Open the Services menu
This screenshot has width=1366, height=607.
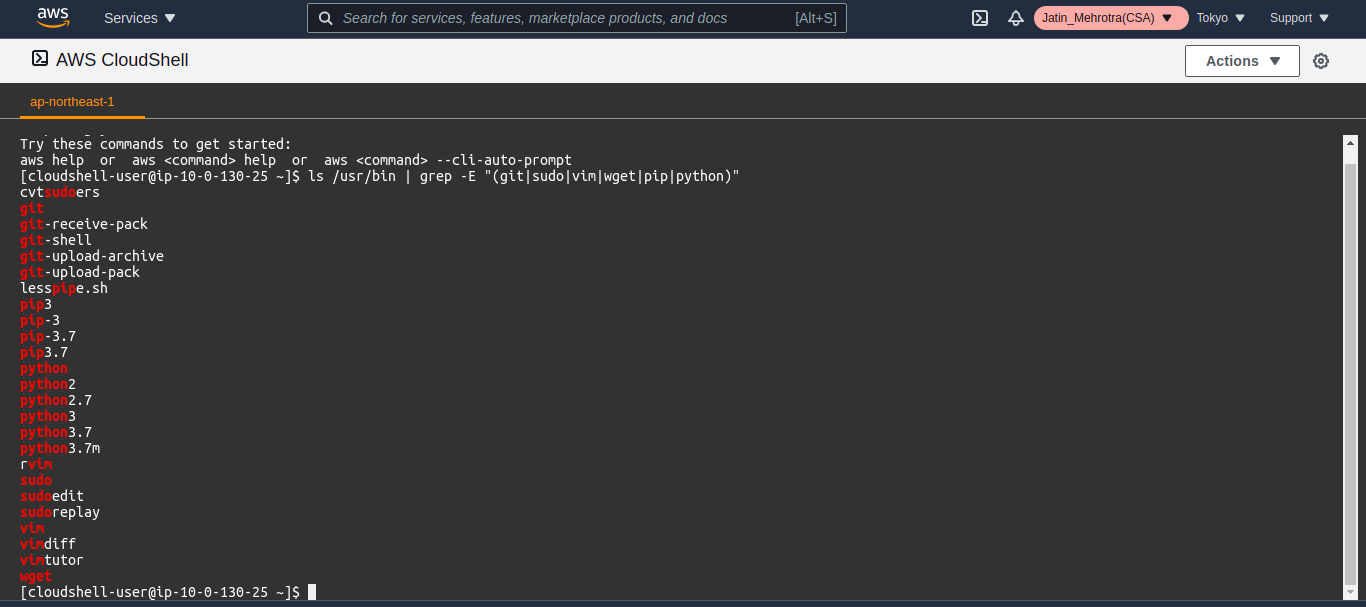click(x=140, y=18)
